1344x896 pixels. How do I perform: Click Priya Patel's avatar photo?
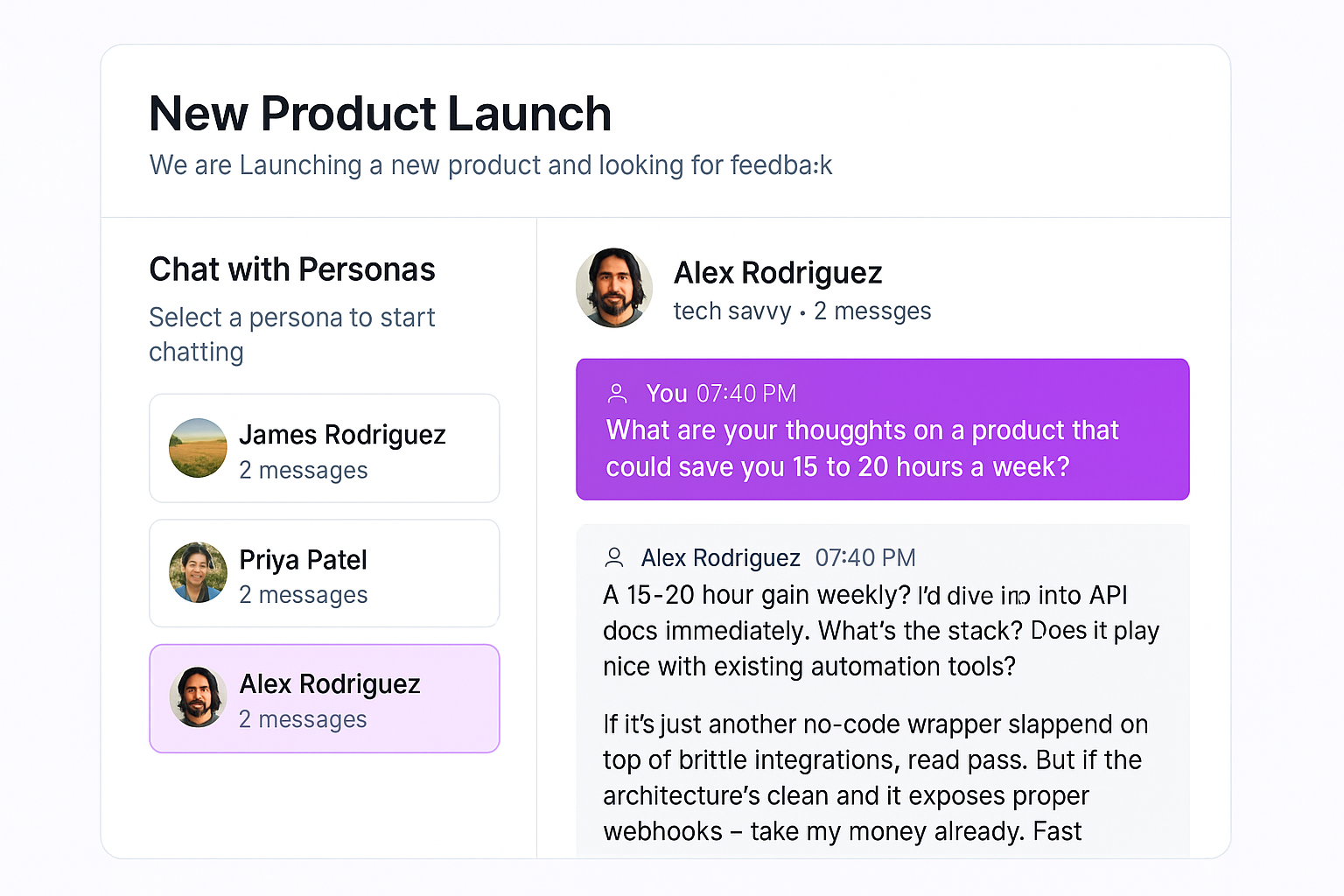(198, 572)
